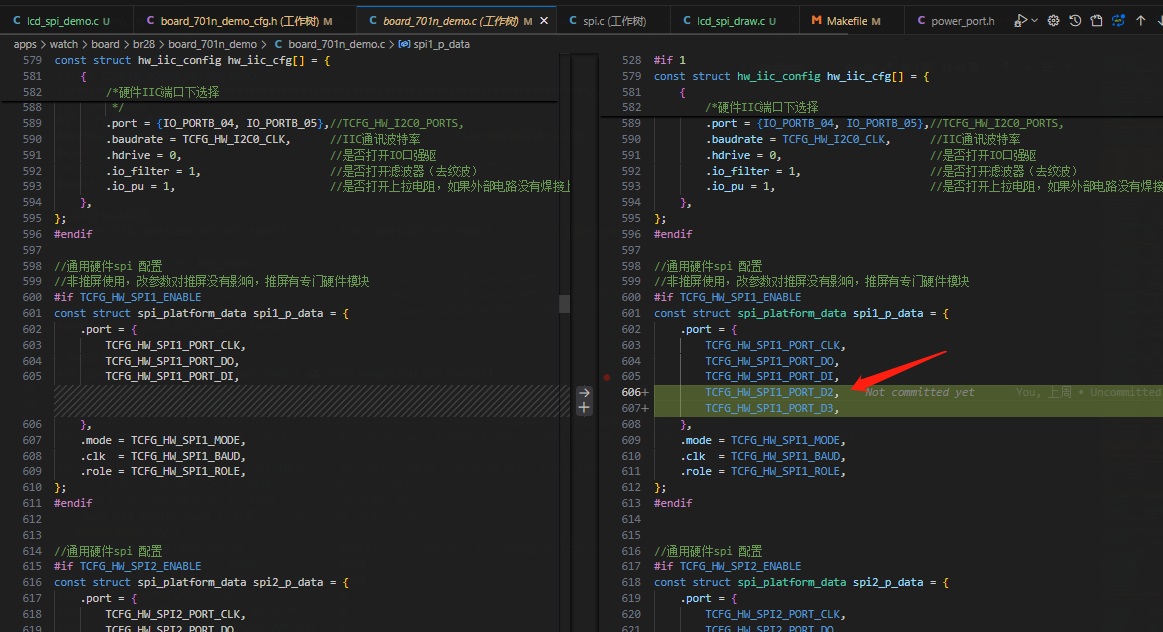
Task: Click the 'apps' breadcrumb segment
Action: click(x=25, y=45)
